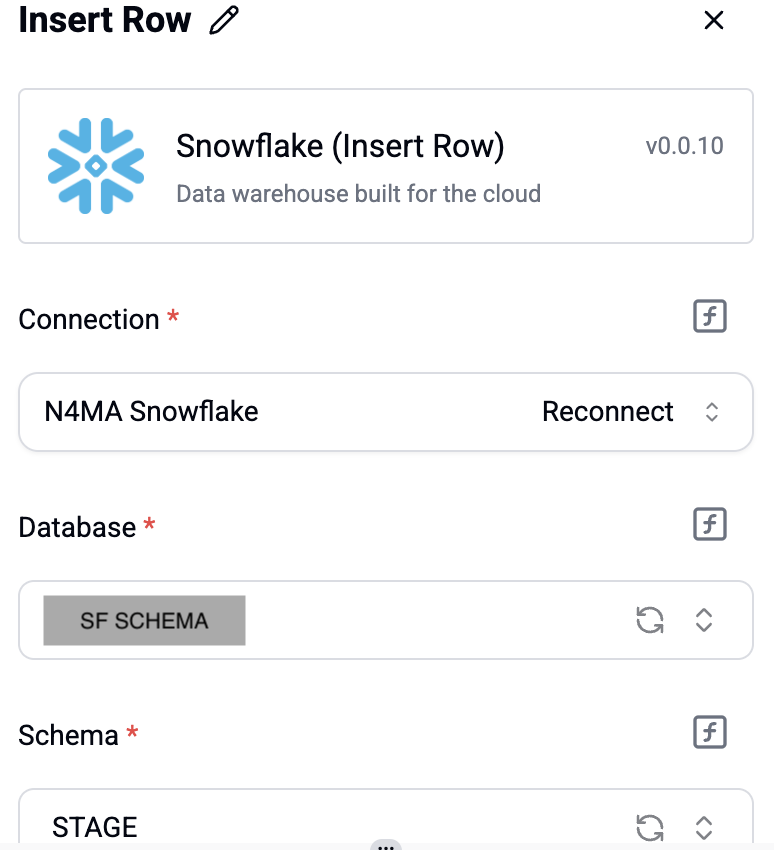The image size is (774, 850).
Task: Refresh the Database options list
Action: tap(650, 620)
